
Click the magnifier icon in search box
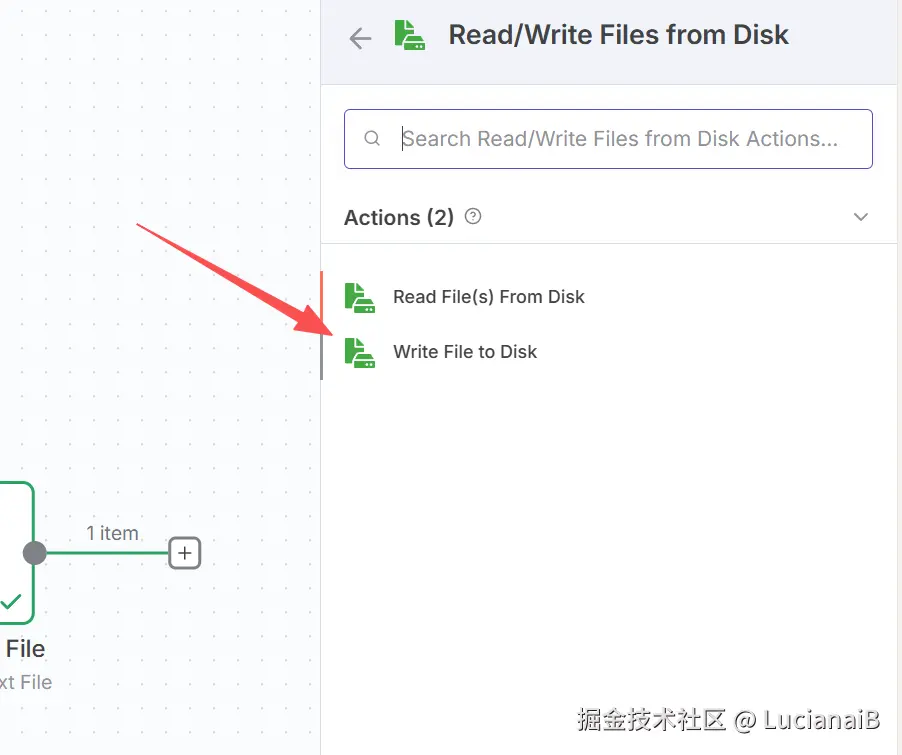coord(372,138)
